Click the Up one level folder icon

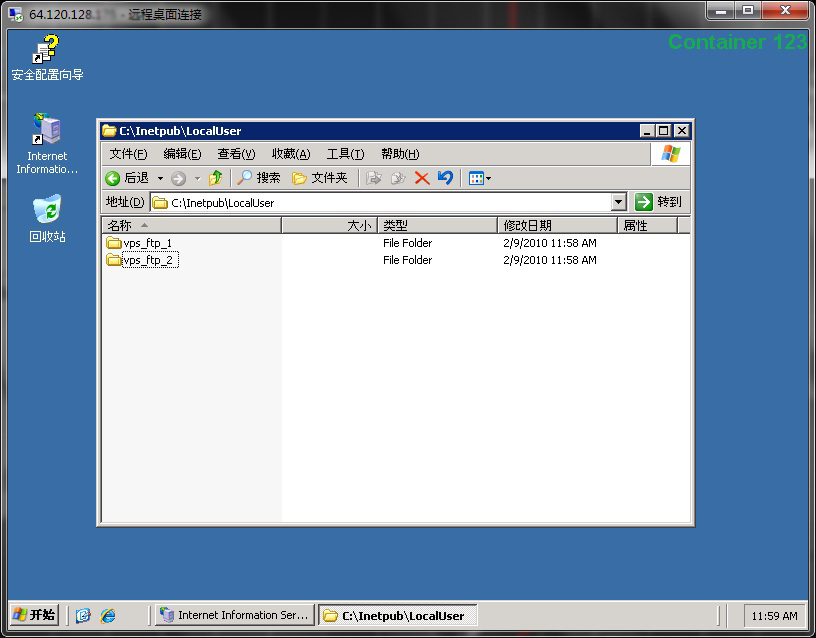[x=215, y=178]
